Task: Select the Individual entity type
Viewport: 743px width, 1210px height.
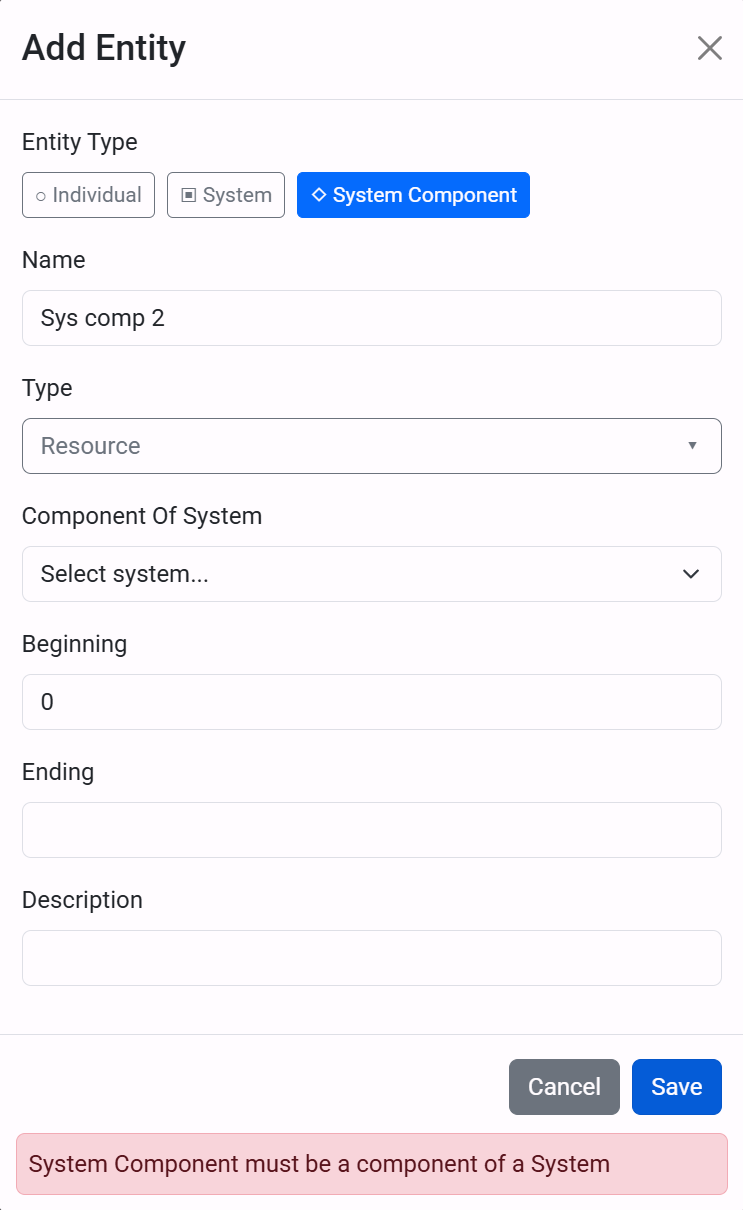Action: click(88, 195)
